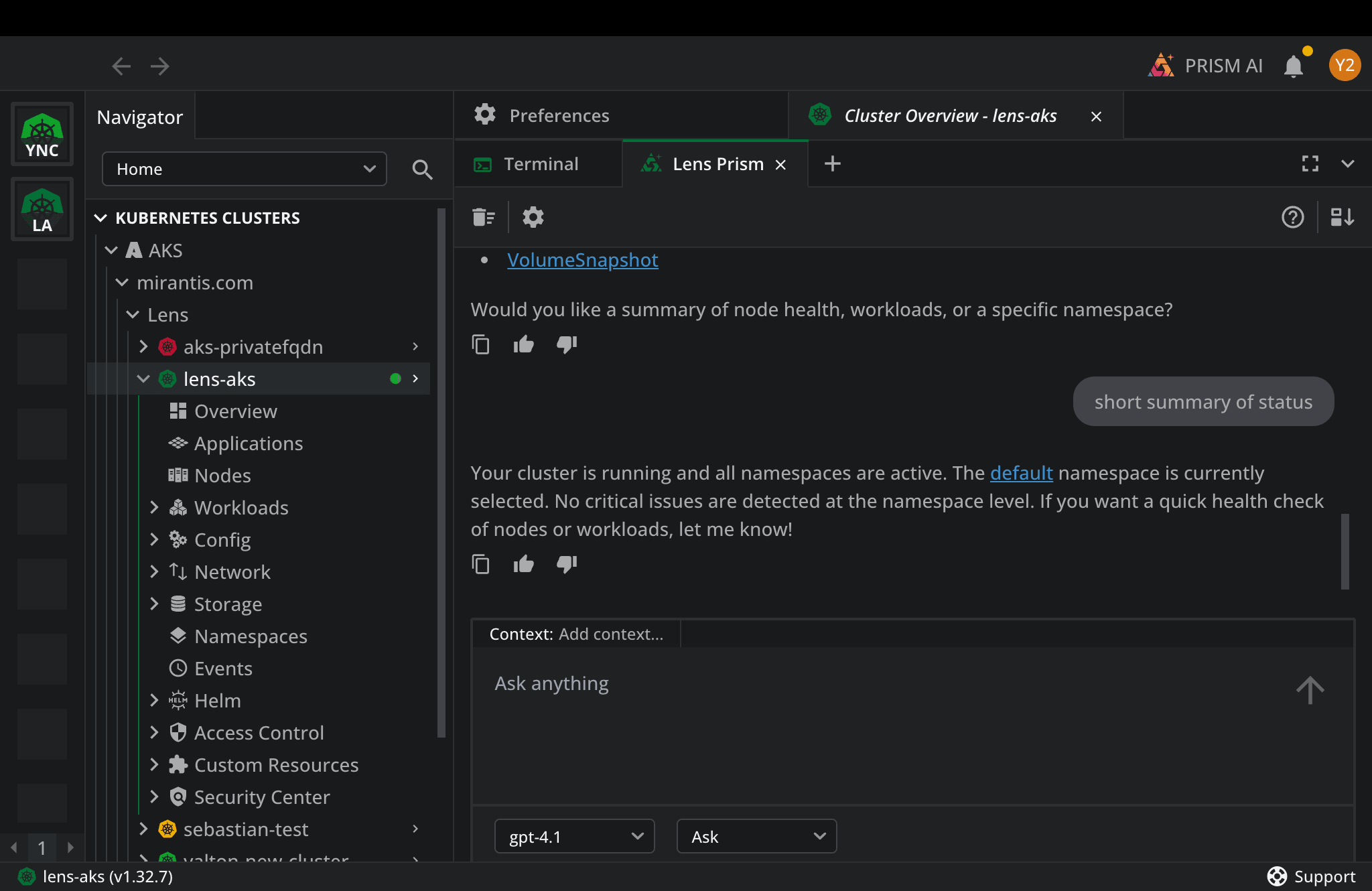Image resolution: width=1372 pixels, height=891 pixels.
Task: Maximize the bottom dock panel
Action: [1310, 163]
